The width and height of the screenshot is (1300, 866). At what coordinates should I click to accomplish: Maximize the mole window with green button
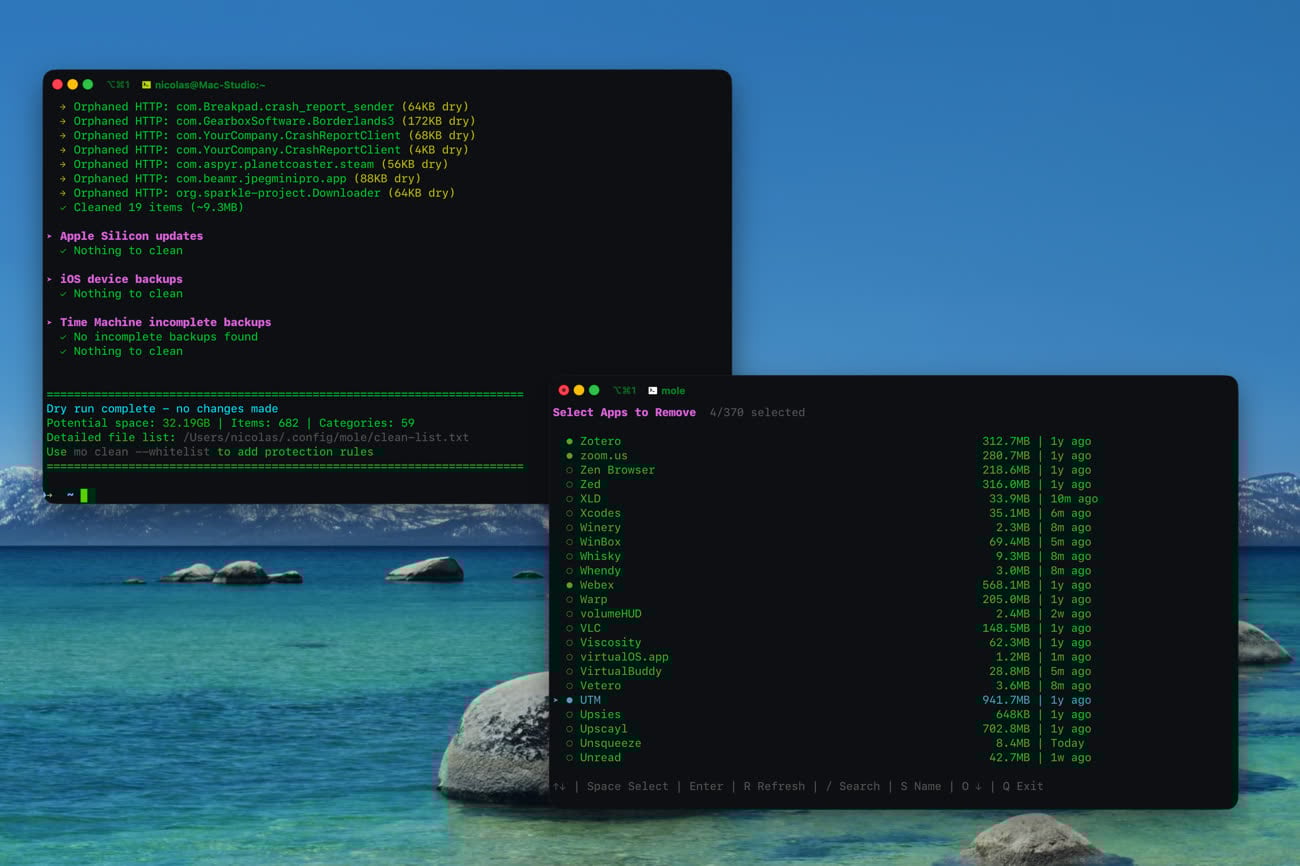(x=594, y=390)
